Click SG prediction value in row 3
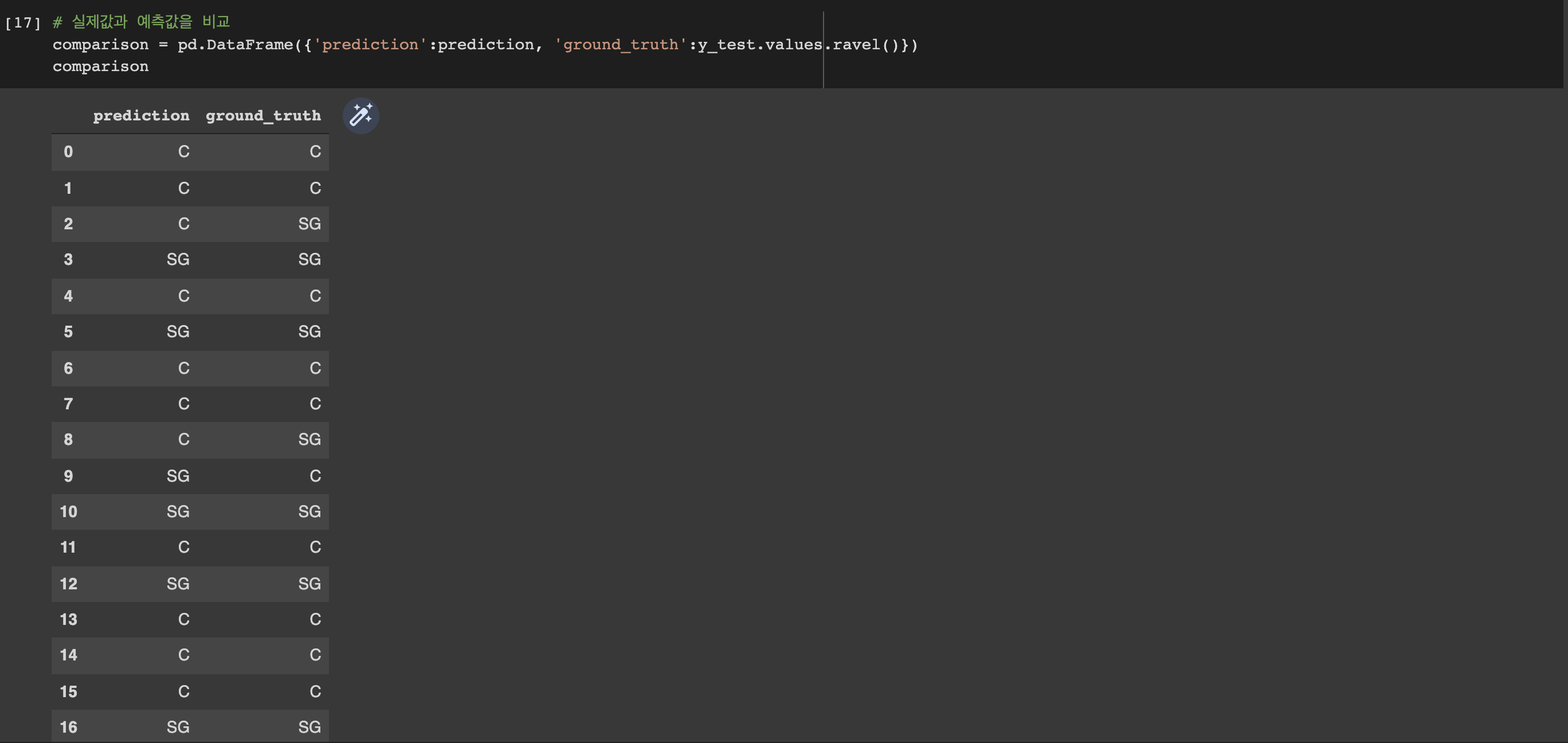The image size is (1568, 743). 178,260
